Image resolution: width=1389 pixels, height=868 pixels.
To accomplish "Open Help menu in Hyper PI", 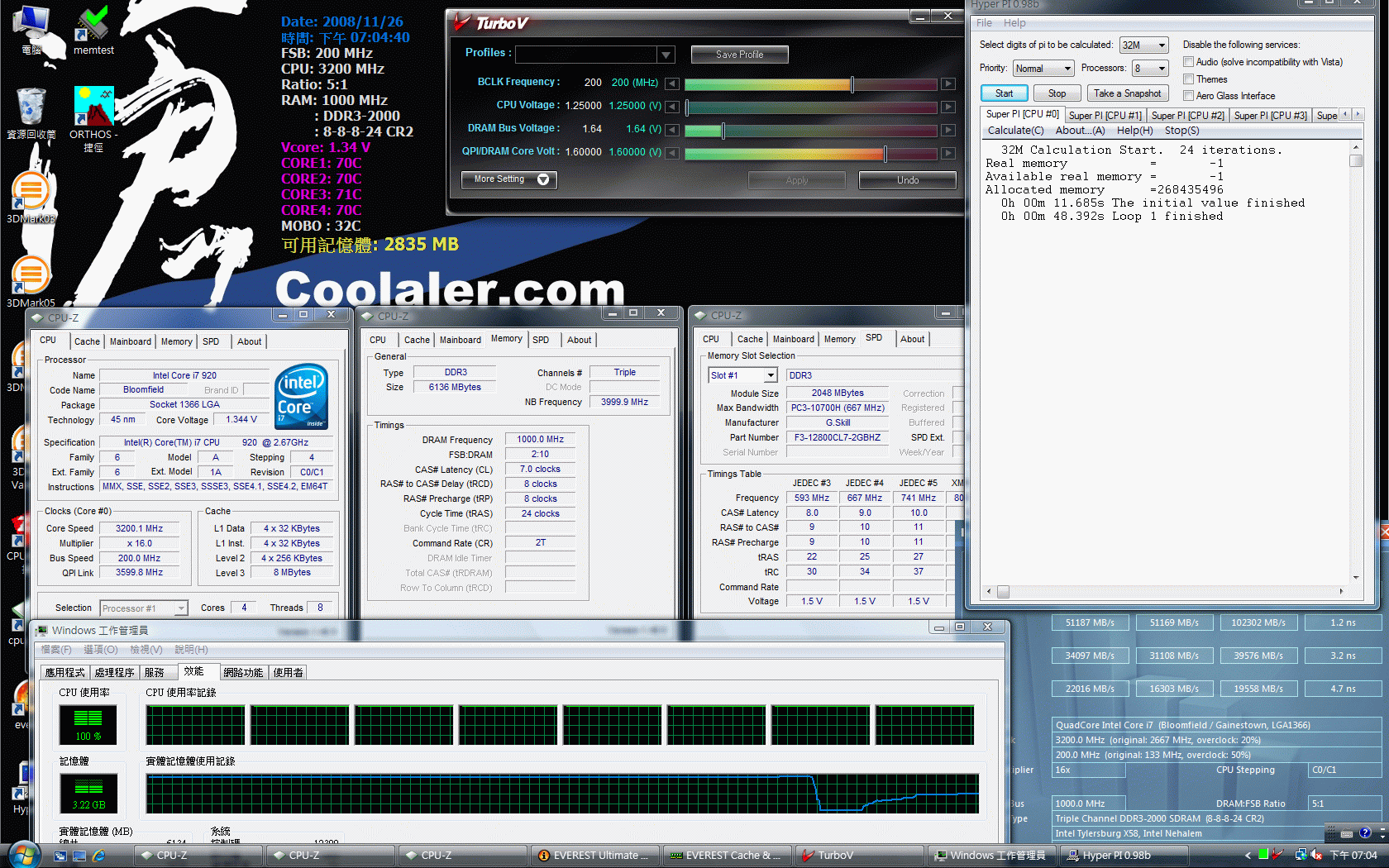I will (1014, 23).
